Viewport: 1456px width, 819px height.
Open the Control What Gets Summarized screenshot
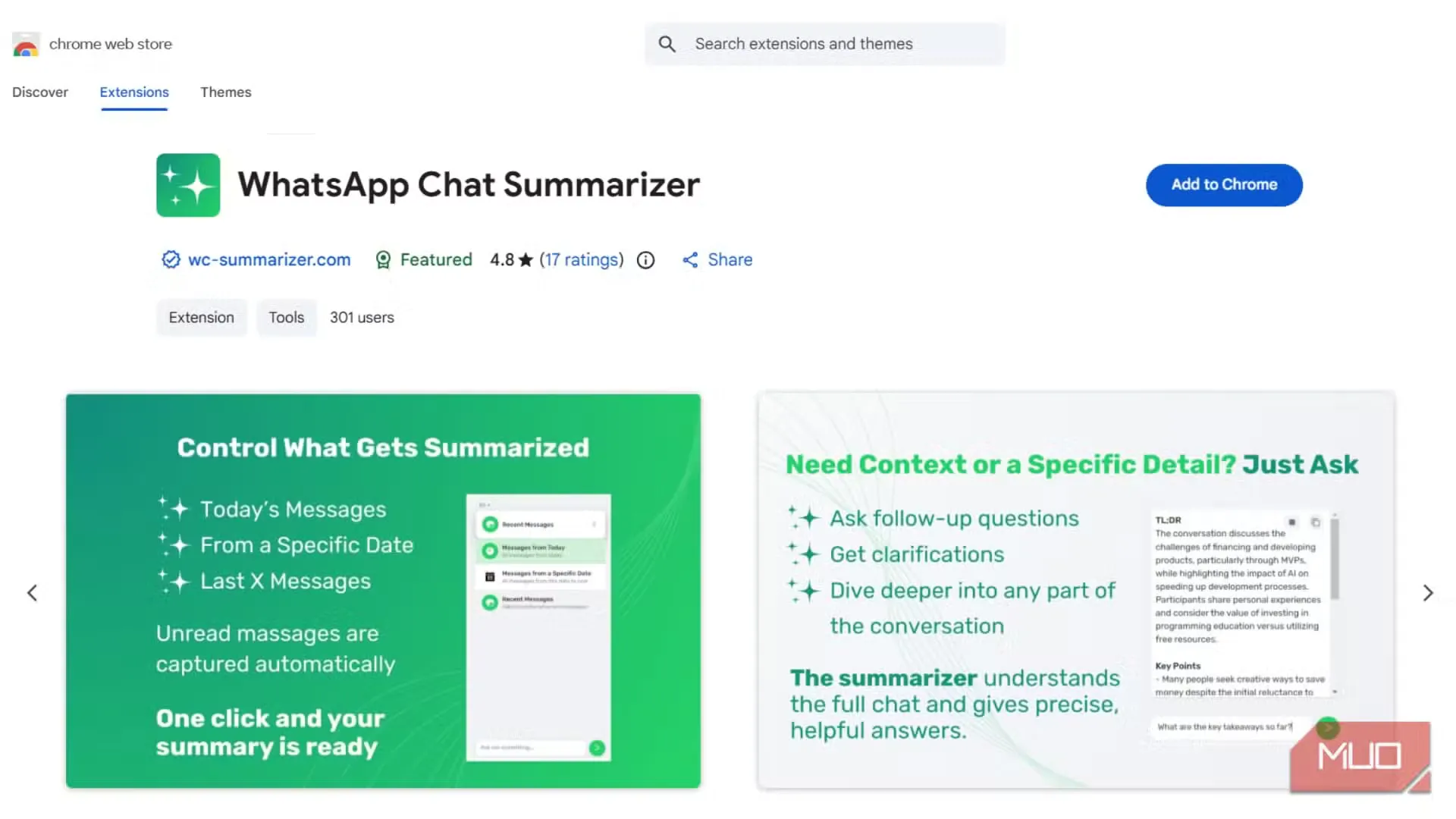point(383,590)
